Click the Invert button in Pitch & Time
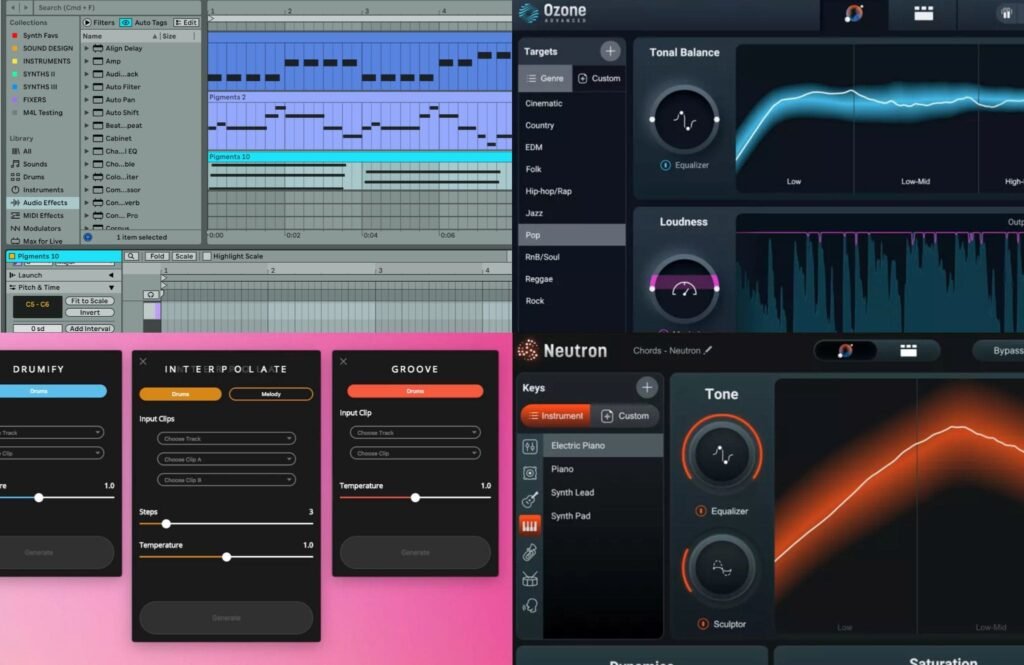The width and height of the screenshot is (1024, 665). (x=89, y=313)
